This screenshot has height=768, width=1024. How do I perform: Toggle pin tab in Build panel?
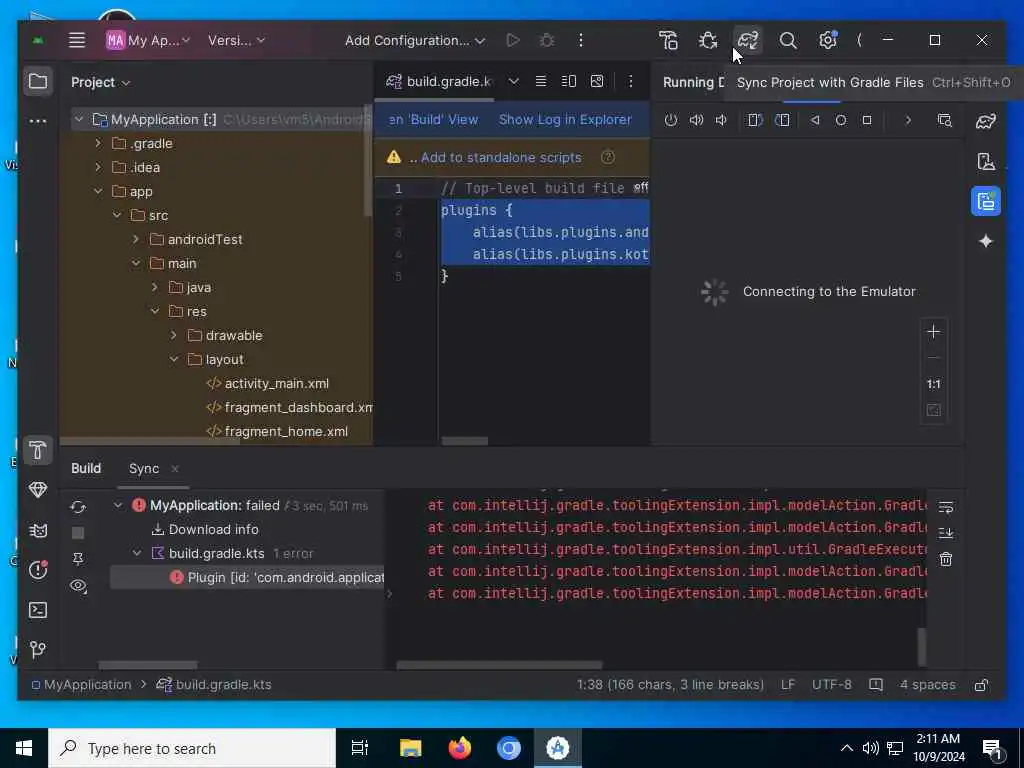78,559
